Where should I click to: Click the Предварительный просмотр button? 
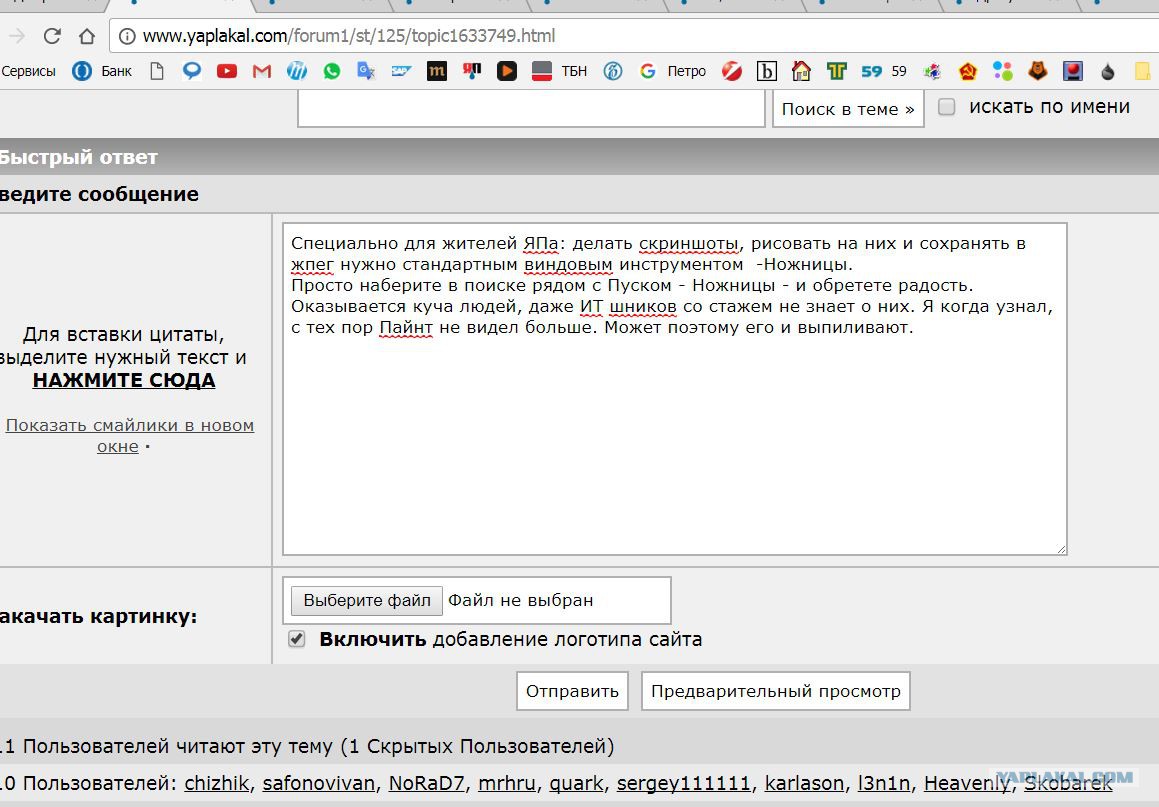775,691
